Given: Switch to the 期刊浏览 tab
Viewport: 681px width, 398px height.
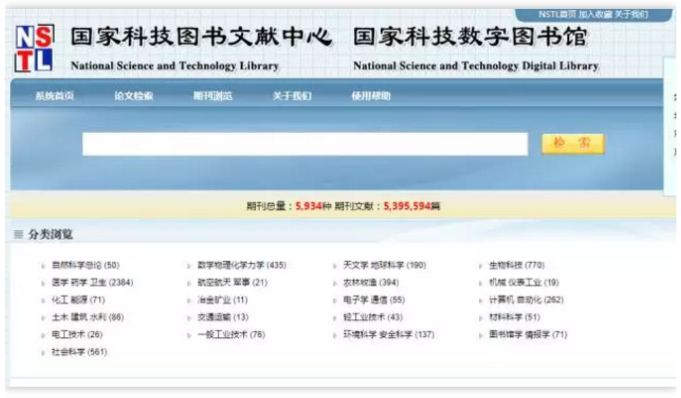Looking at the screenshot, I should (213, 96).
